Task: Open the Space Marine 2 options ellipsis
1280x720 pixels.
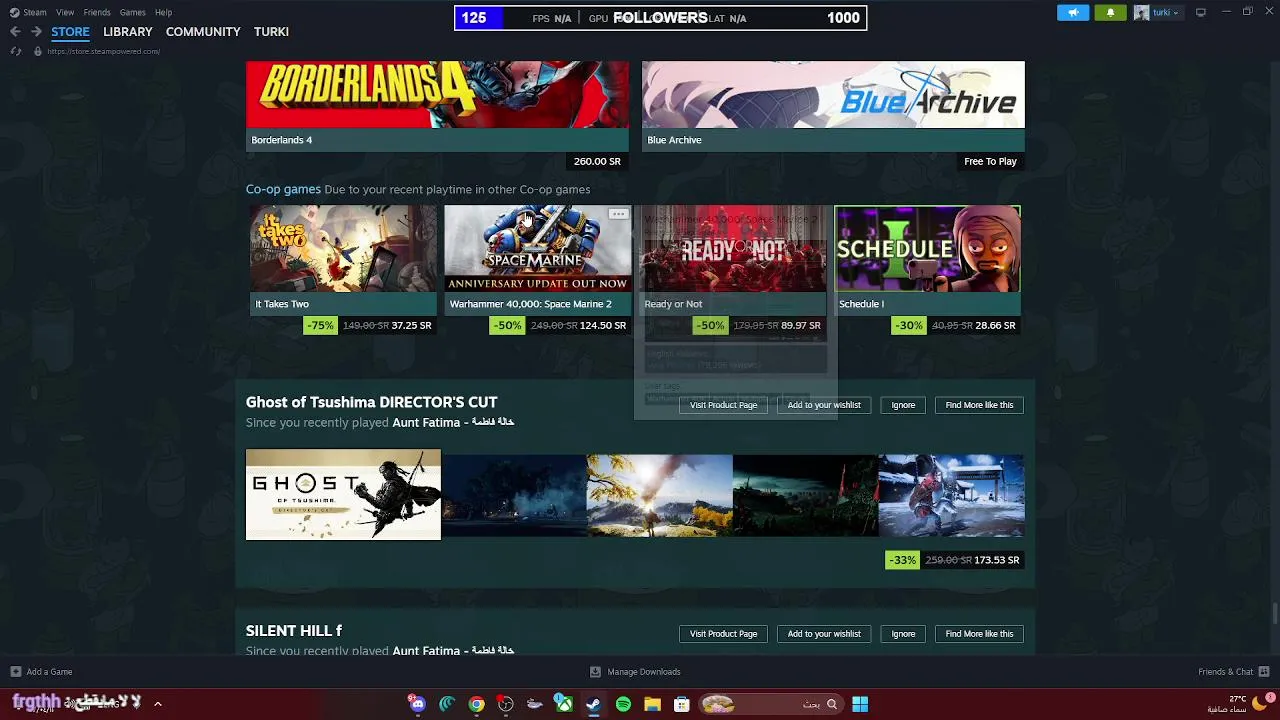Action: (x=618, y=214)
